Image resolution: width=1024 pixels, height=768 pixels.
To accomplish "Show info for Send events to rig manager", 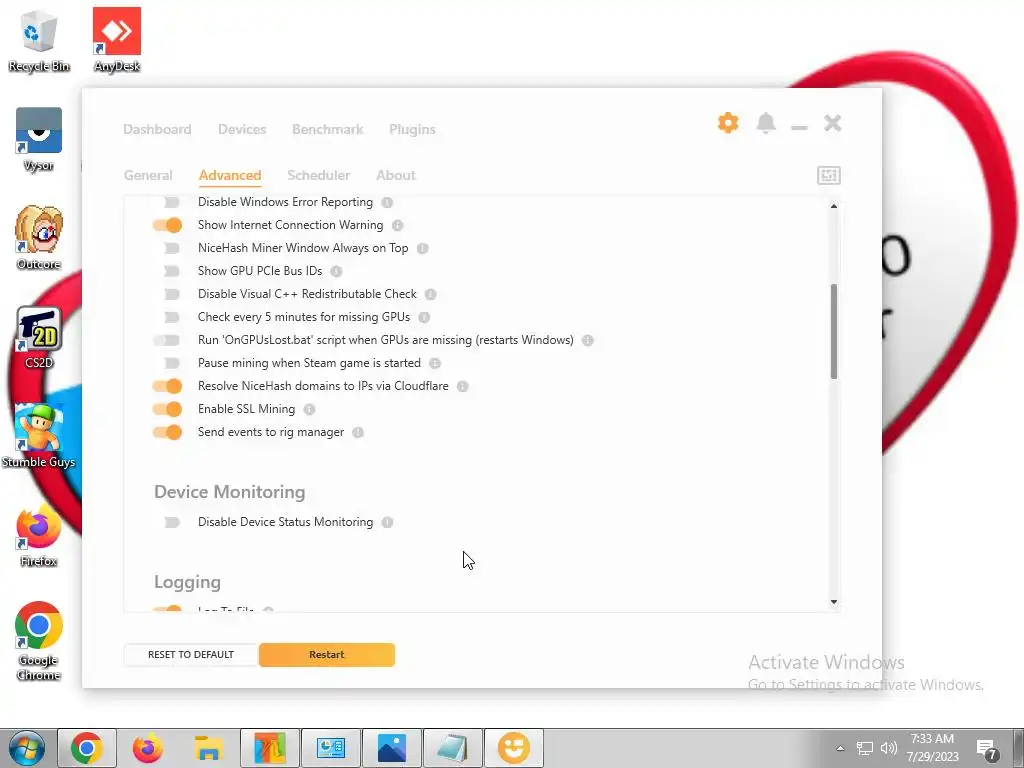I will pyautogui.click(x=358, y=432).
